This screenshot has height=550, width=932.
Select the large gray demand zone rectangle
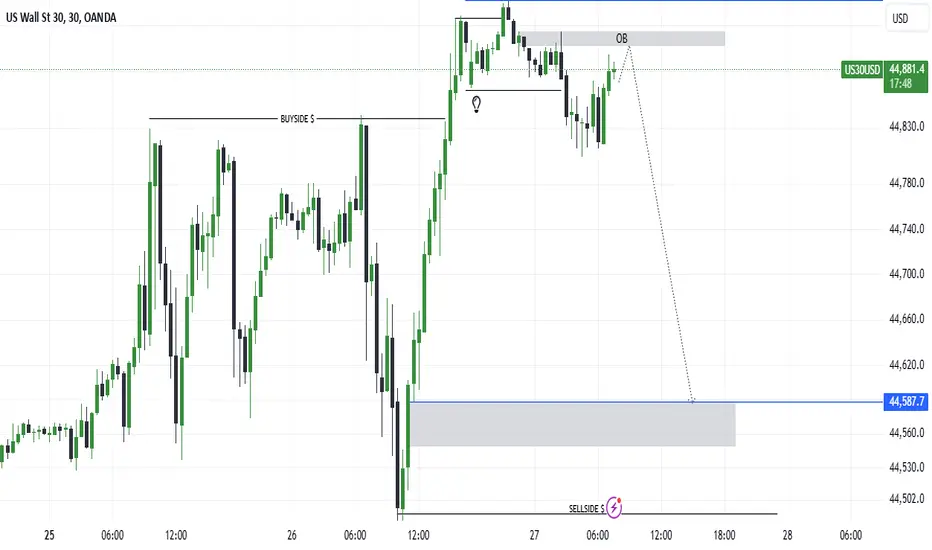pos(572,424)
